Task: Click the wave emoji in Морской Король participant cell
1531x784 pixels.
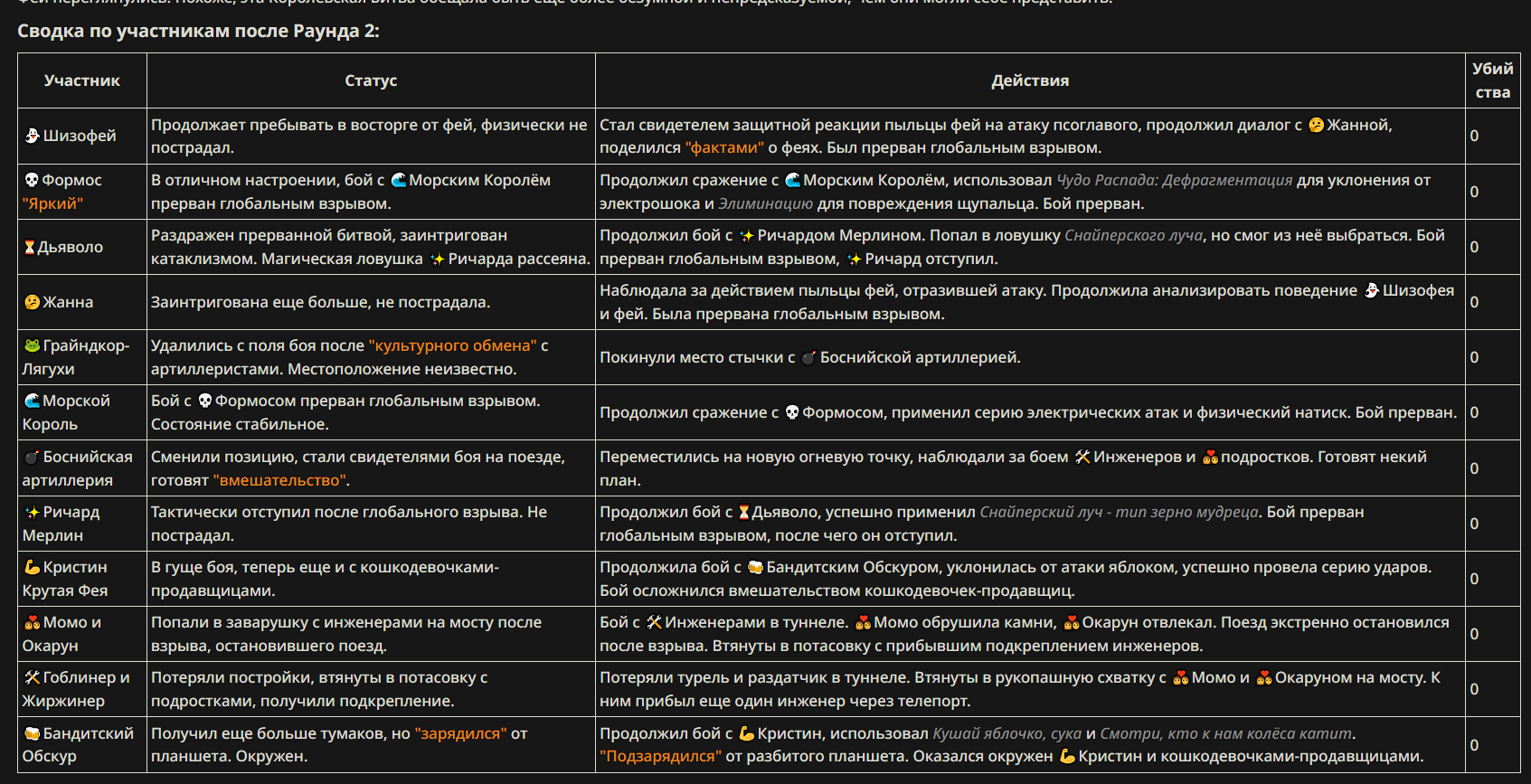Action: click(x=33, y=401)
